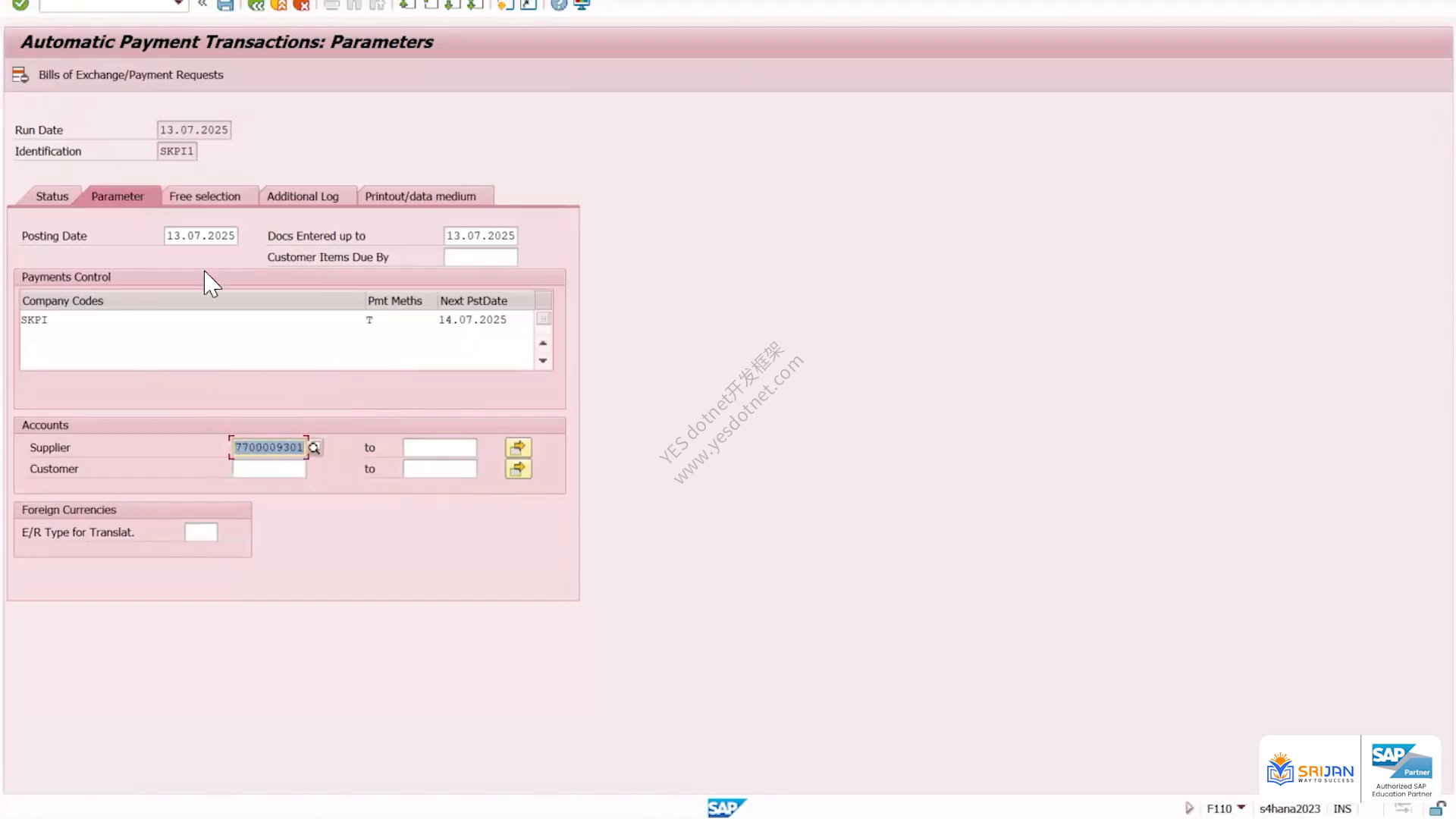
Task: Open multiple selection for Customer accounts
Action: [519, 469]
